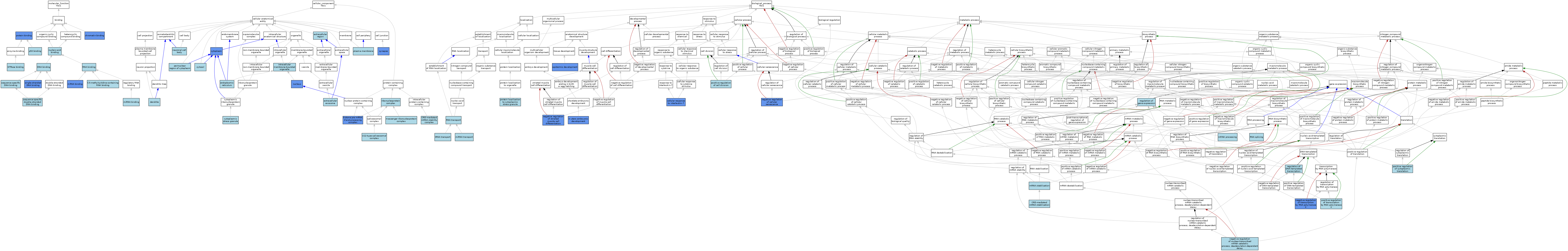Click the epidermis development node

tap(565, 67)
